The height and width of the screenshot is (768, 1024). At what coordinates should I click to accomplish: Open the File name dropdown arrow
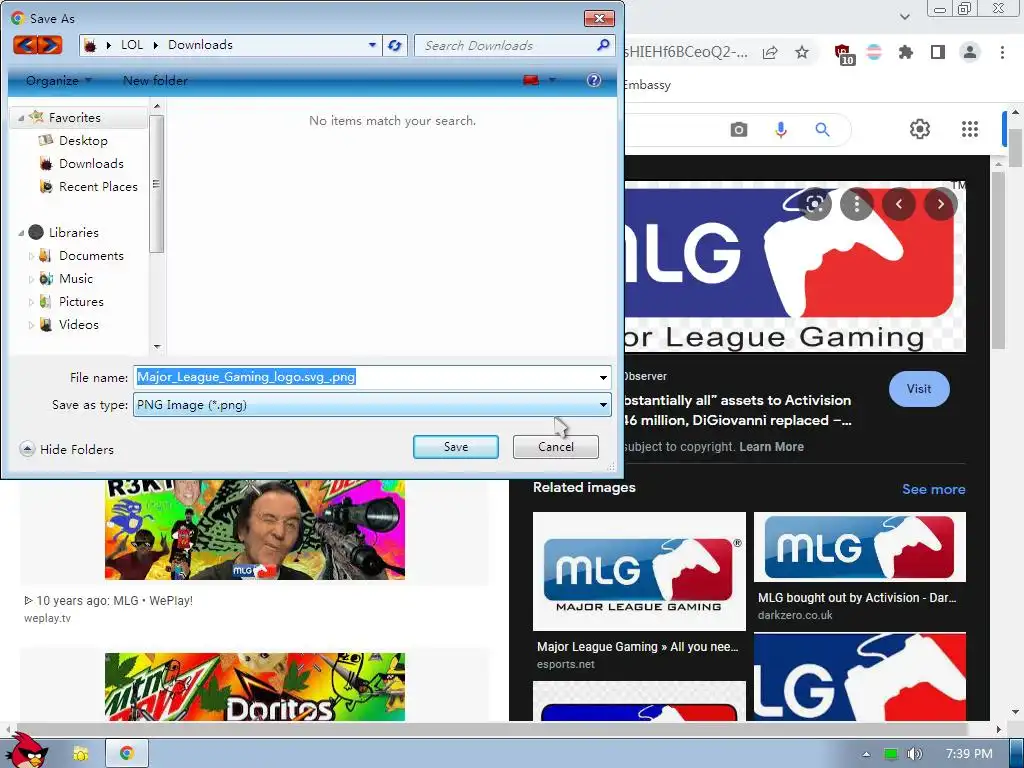(x=603, y=377)
